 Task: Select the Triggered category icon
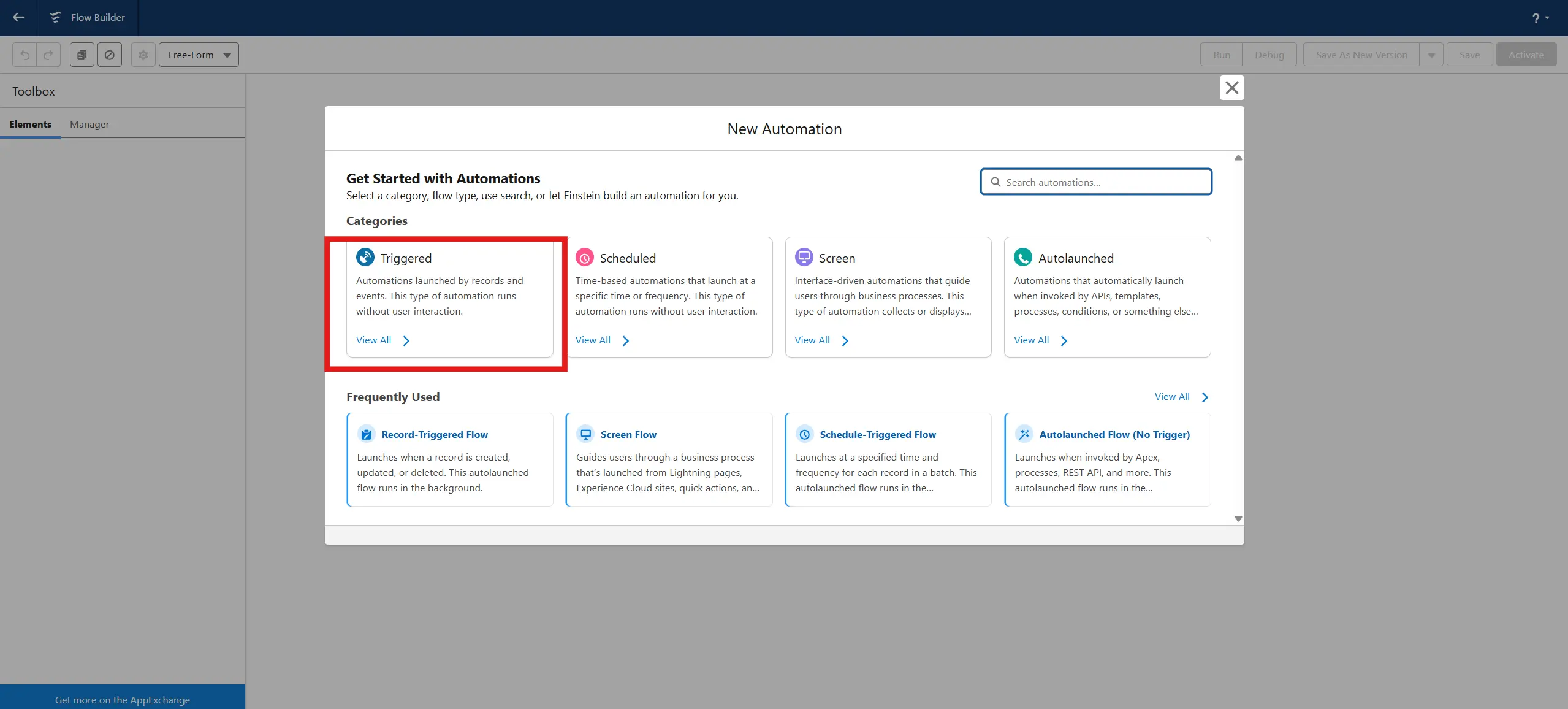(x=365, y=257)
